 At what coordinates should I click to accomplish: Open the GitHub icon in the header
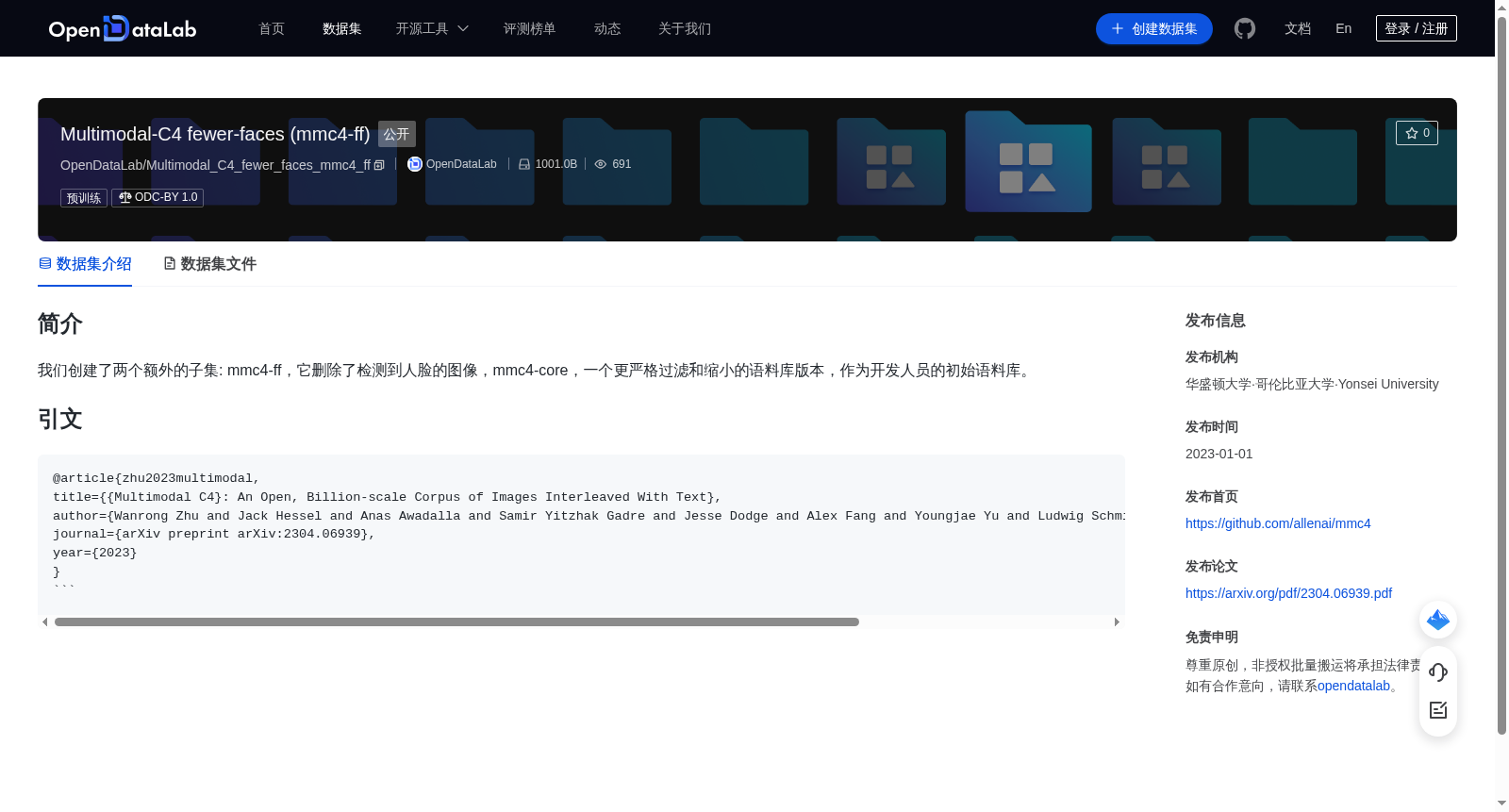click(x=1245, y=28)
